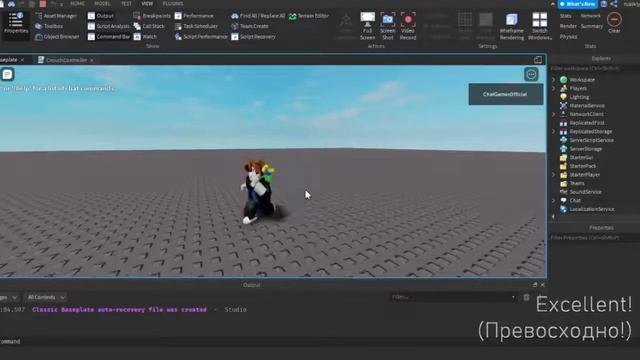The image size is (640, 360).
Task: Click Switch Windows button
Action: (x=540, y=26)
